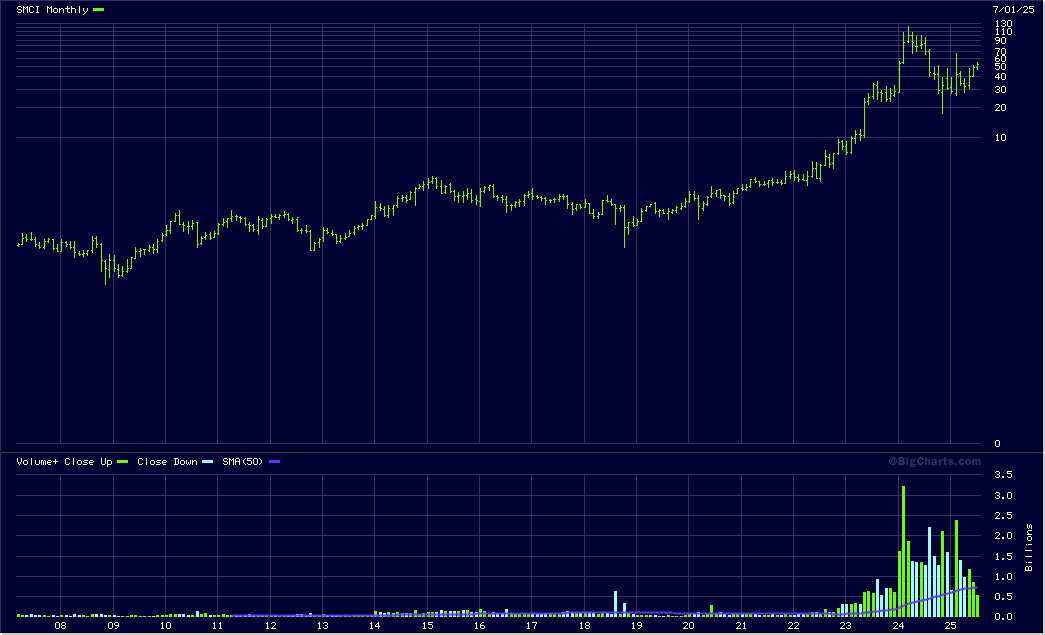1045x635 pixels.
Task: Click the purple swatch next to SMA(50)
Action: 274,462
